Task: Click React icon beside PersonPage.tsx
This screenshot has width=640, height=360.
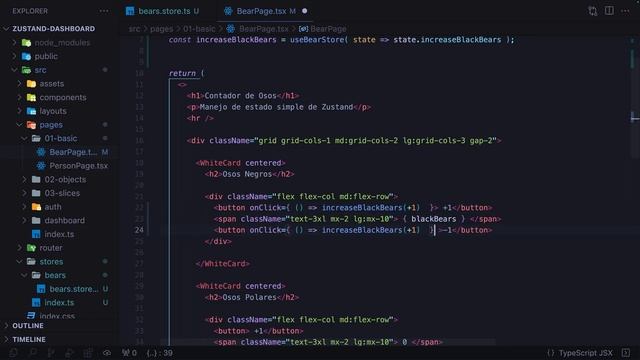Action: tap(41, 166)
